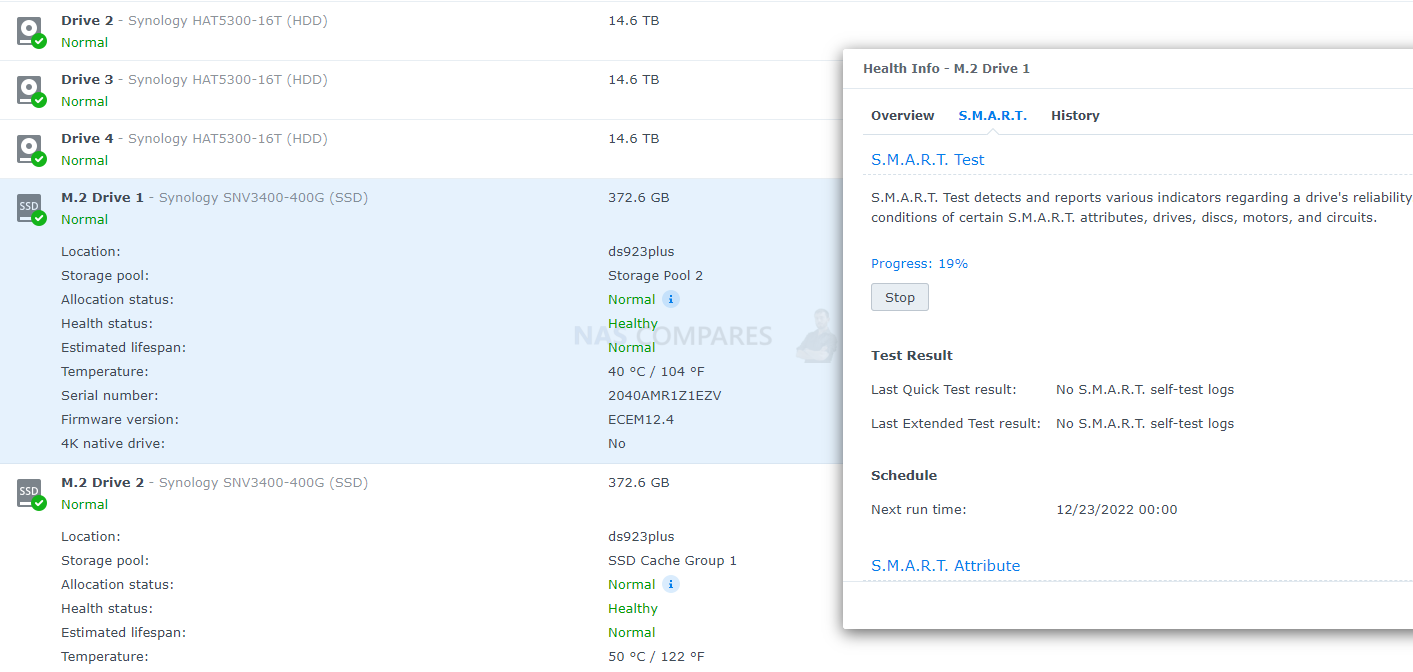Click the Drive 3 hard disk icon
Image resolution: width=1413 pixels, height=672 pixels.
(x=31, y=91)
